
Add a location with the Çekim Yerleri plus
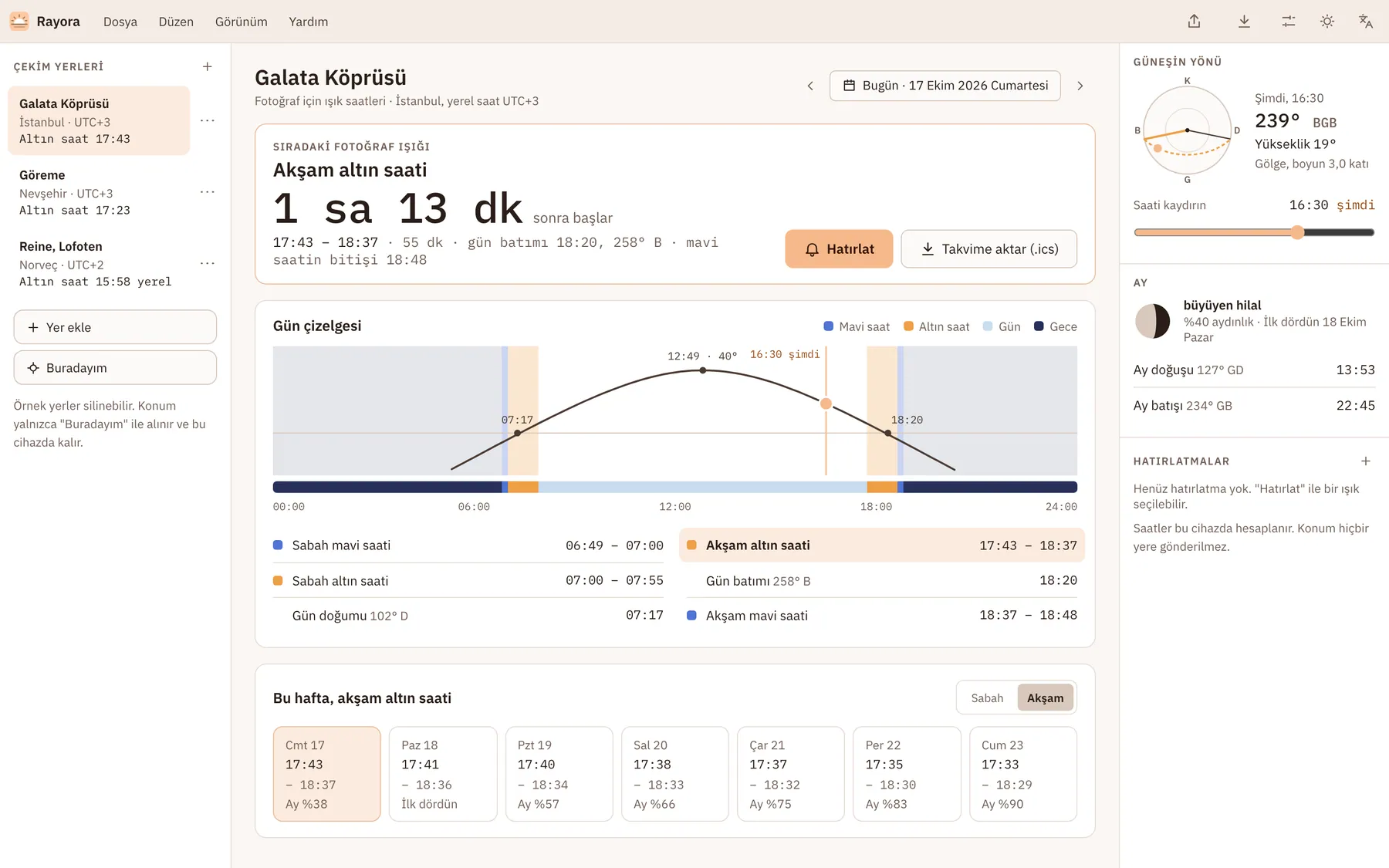click(207, 66)
